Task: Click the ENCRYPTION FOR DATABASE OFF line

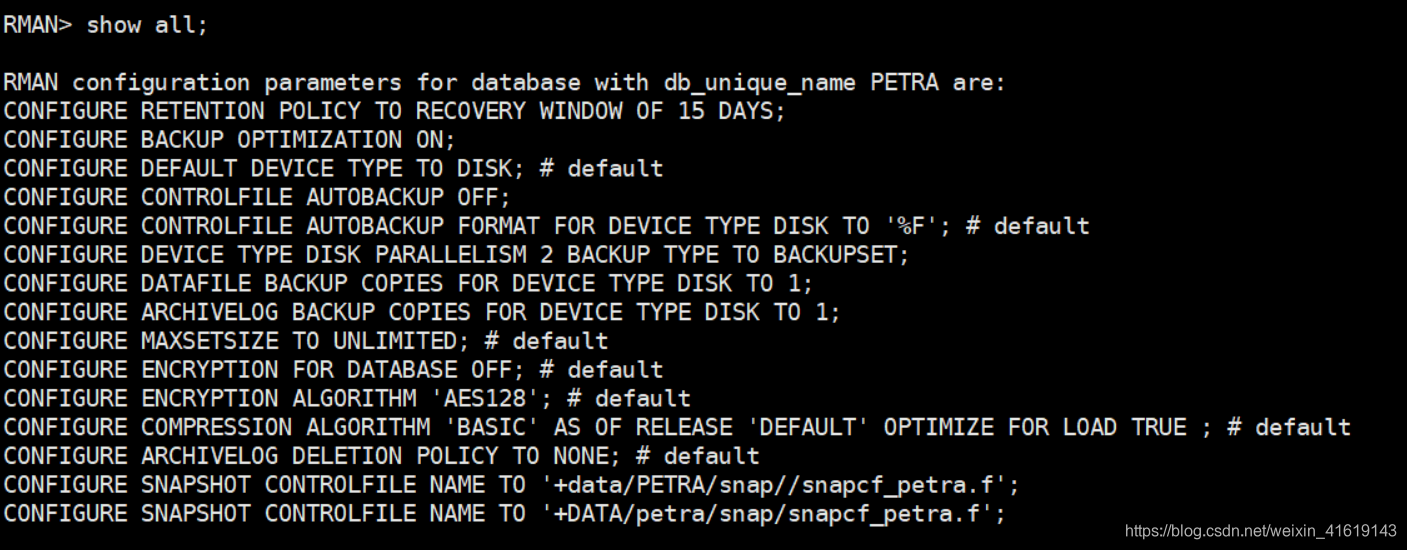Action: pyautogui.click(x=333, y=370)
